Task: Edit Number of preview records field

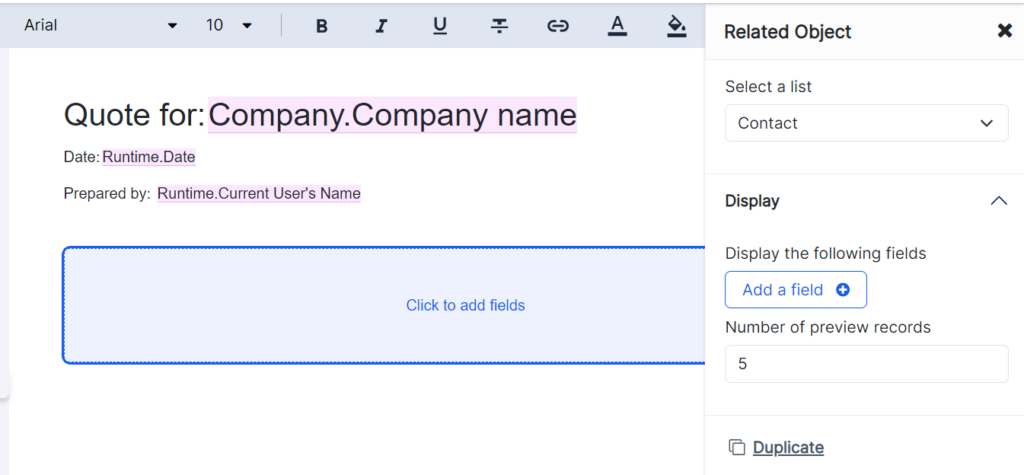Action: click(x=867, y=364)
